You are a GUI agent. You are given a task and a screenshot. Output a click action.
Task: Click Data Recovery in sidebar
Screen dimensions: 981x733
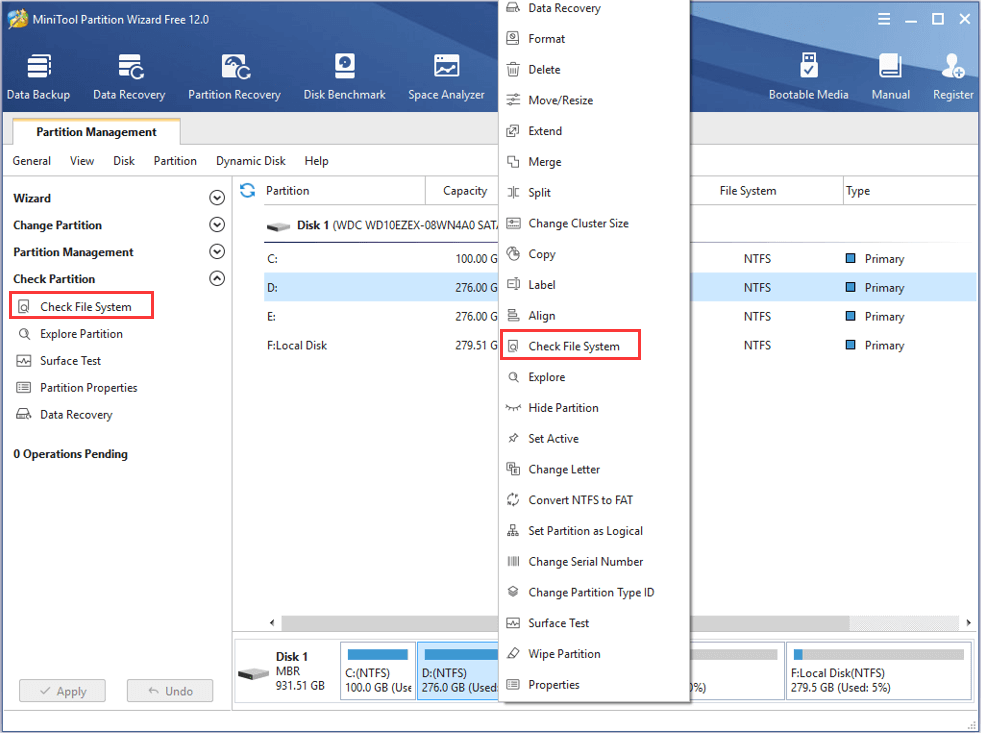[64, 415]
